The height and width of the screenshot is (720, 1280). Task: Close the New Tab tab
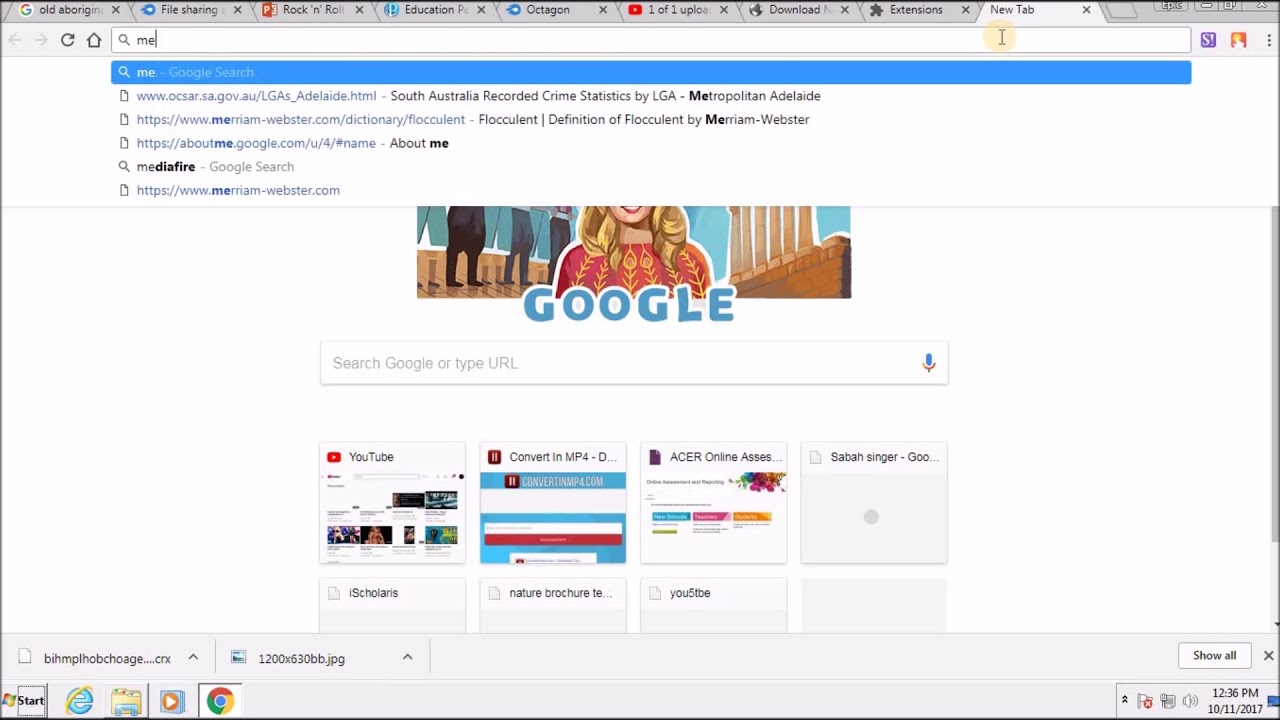point(1086,10)
